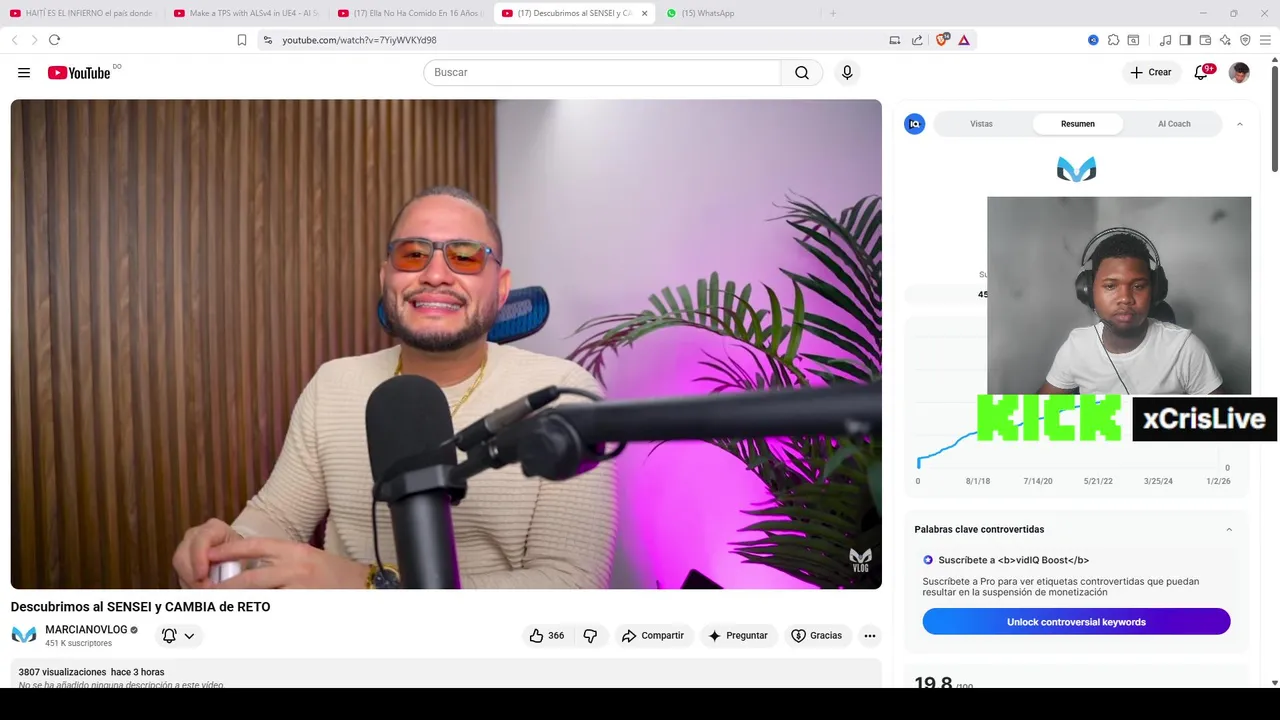Go to the YouTube home logo
The height and width of the screenshot is (720, 1280).
coord(79,73)
